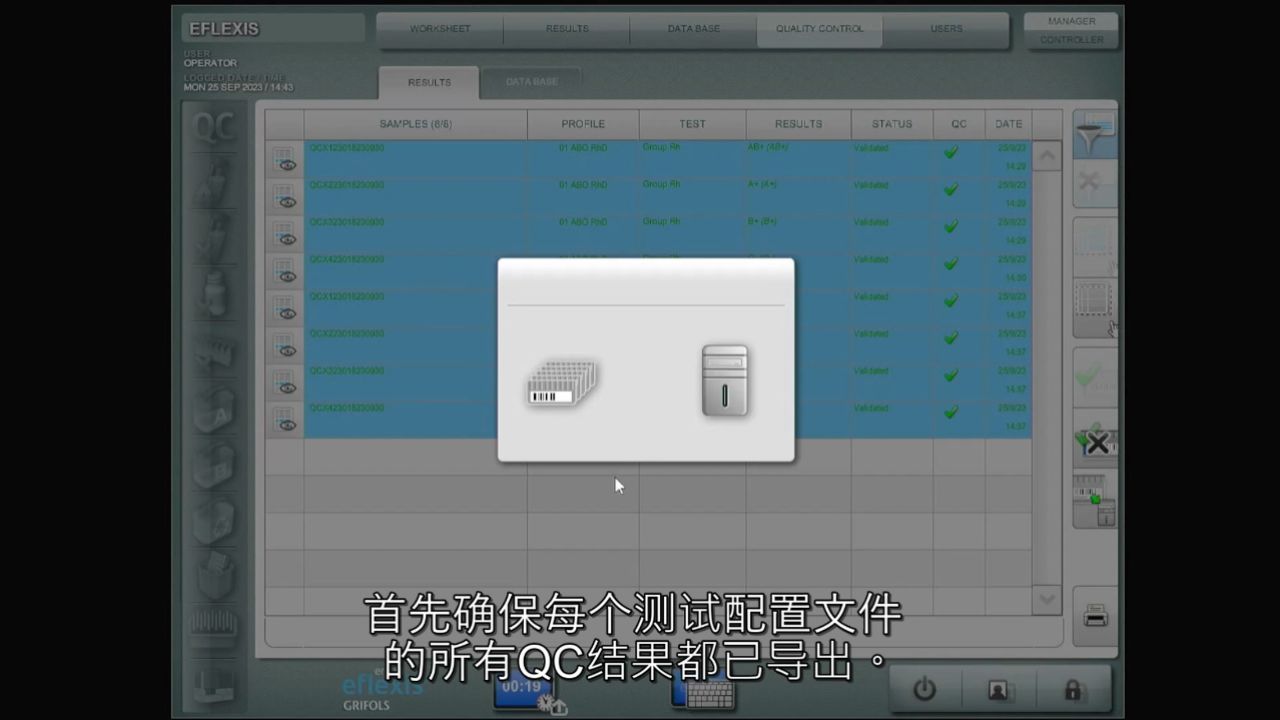The image size is (1280, 720).
Task: Click the QC column header
Action: click(959, 124)
